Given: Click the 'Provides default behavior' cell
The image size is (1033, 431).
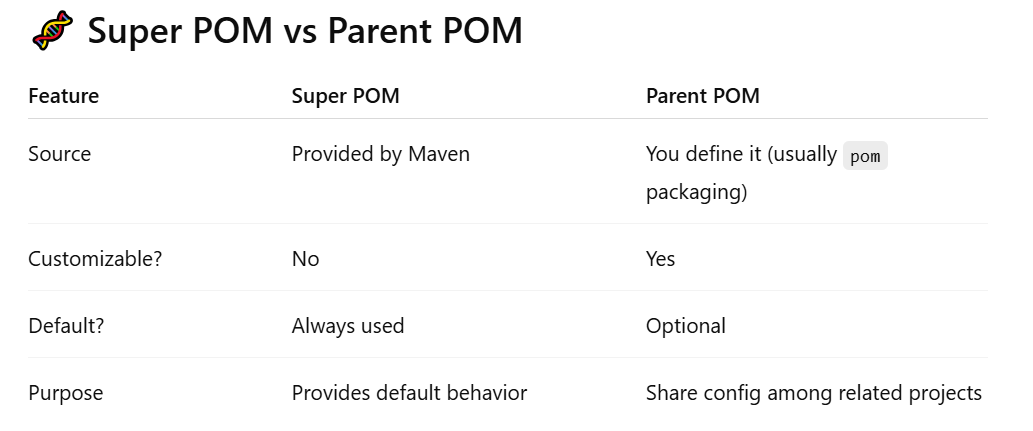Looking at the screenshot, I should point(409,393).
